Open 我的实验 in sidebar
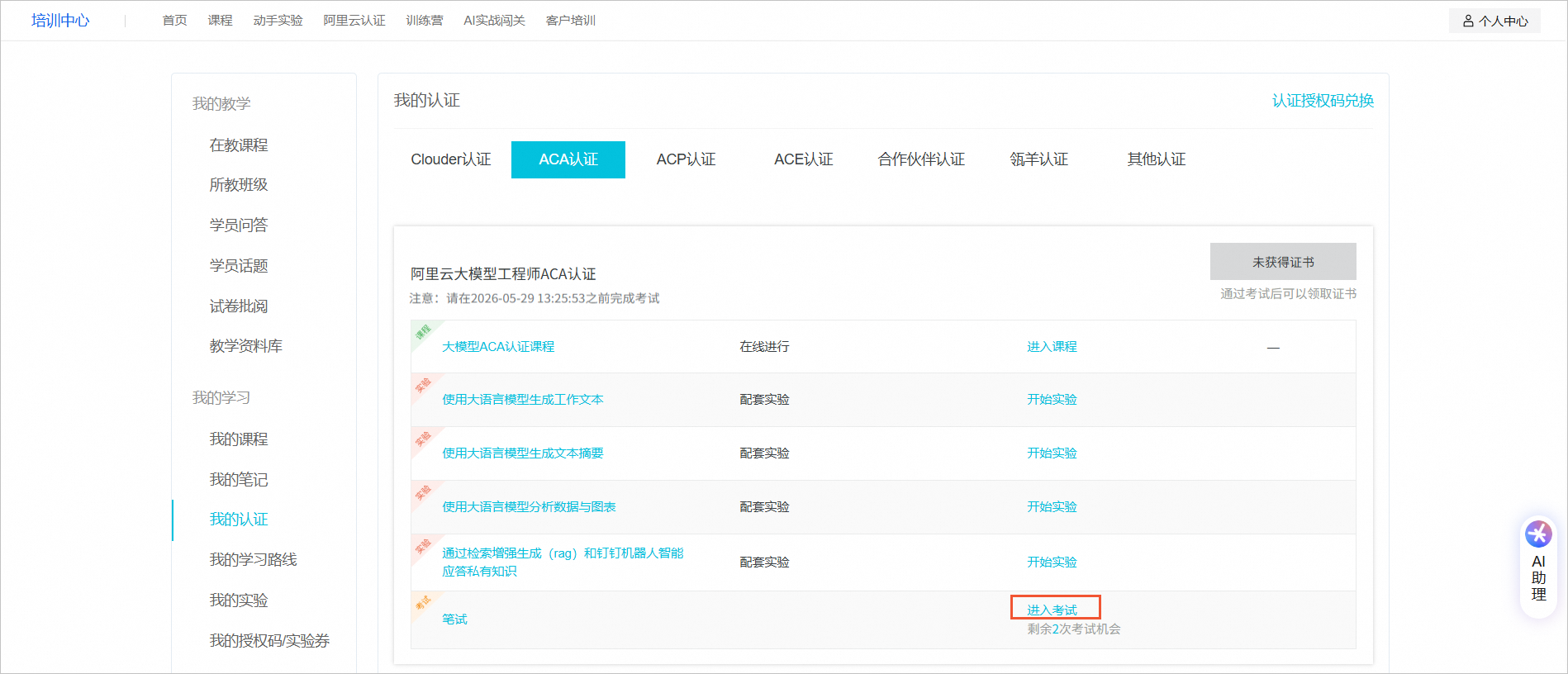1568x674 pixels. [239, 600]
